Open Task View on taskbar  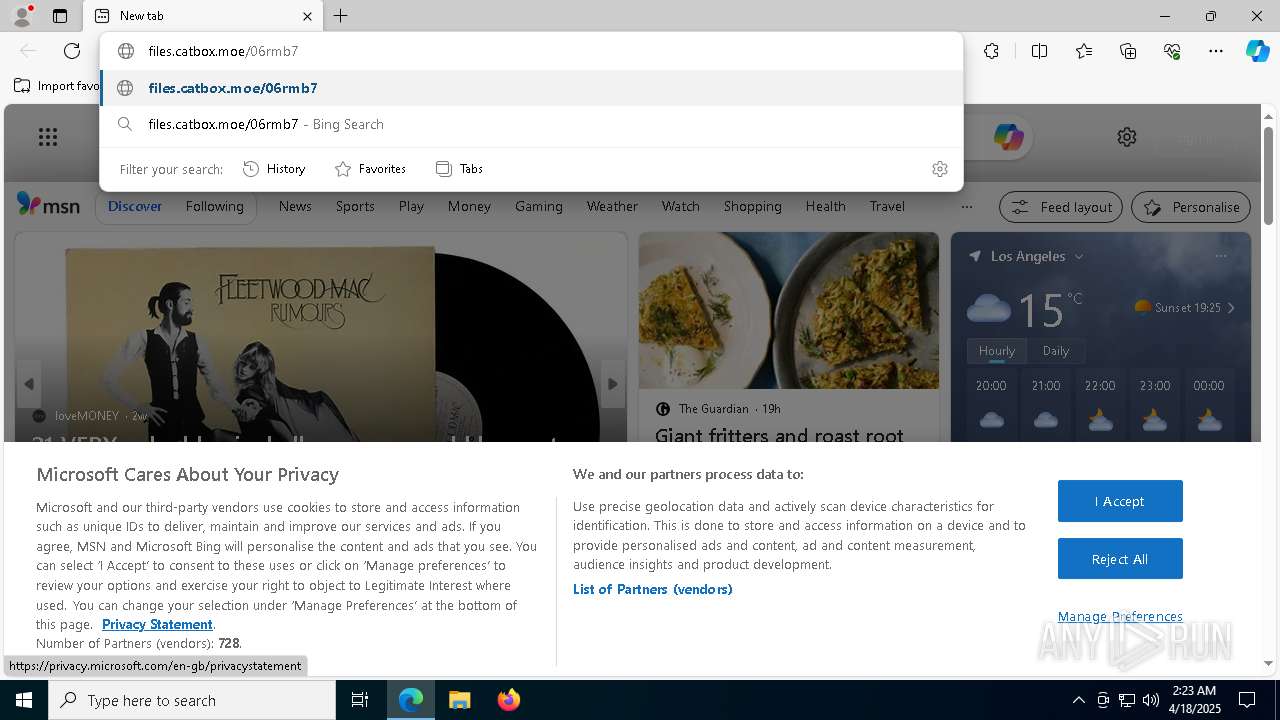click(360, 700)
